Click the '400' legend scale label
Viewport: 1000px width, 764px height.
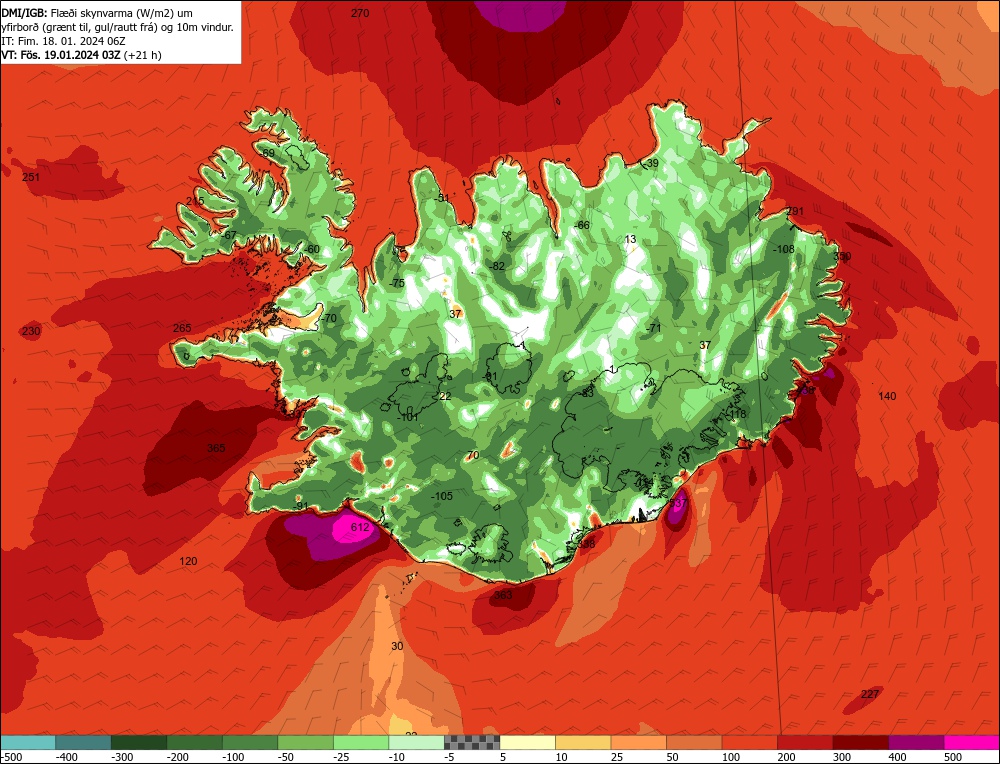(x=897, y=757)
